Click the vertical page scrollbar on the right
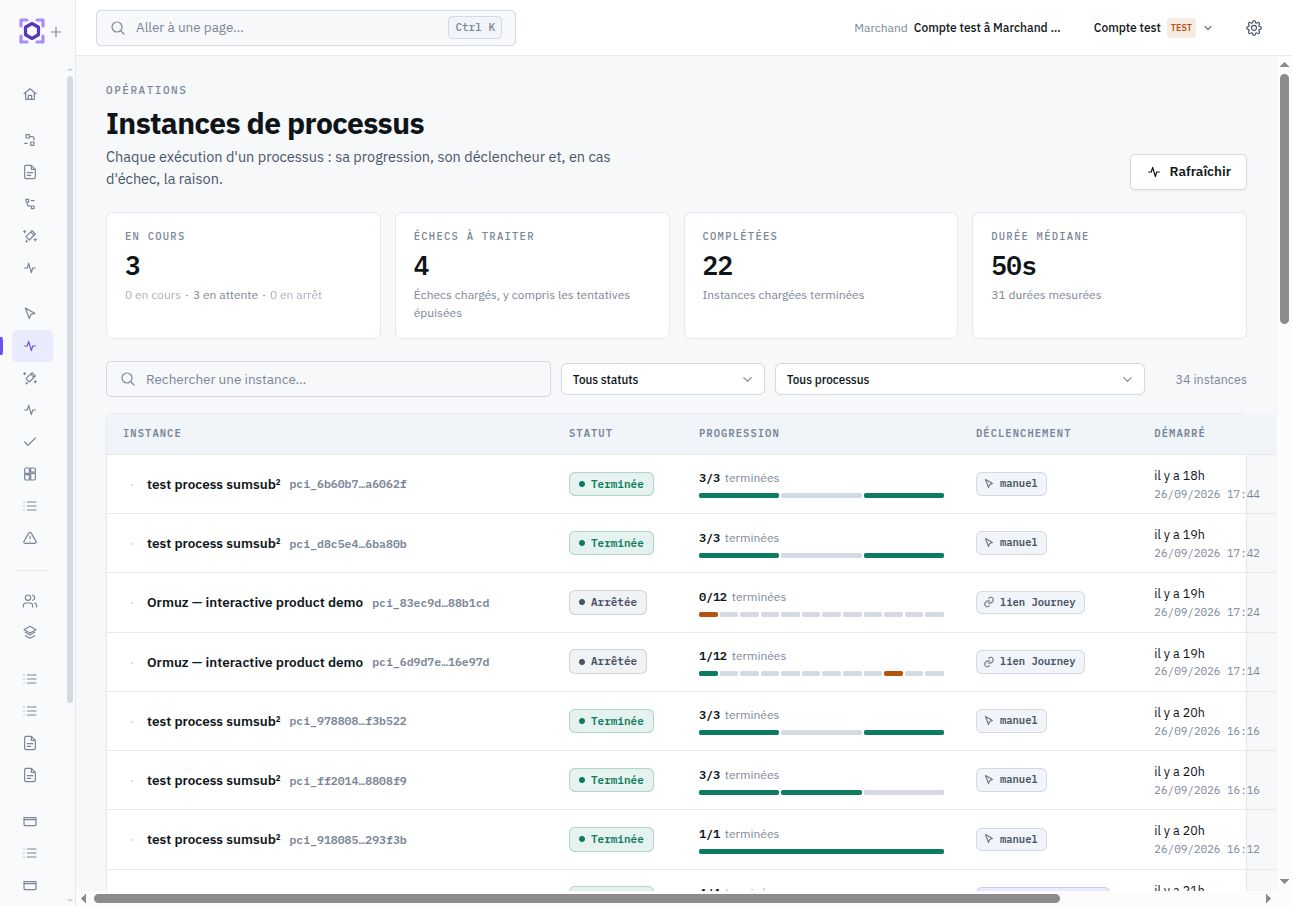 point(1285,198)
